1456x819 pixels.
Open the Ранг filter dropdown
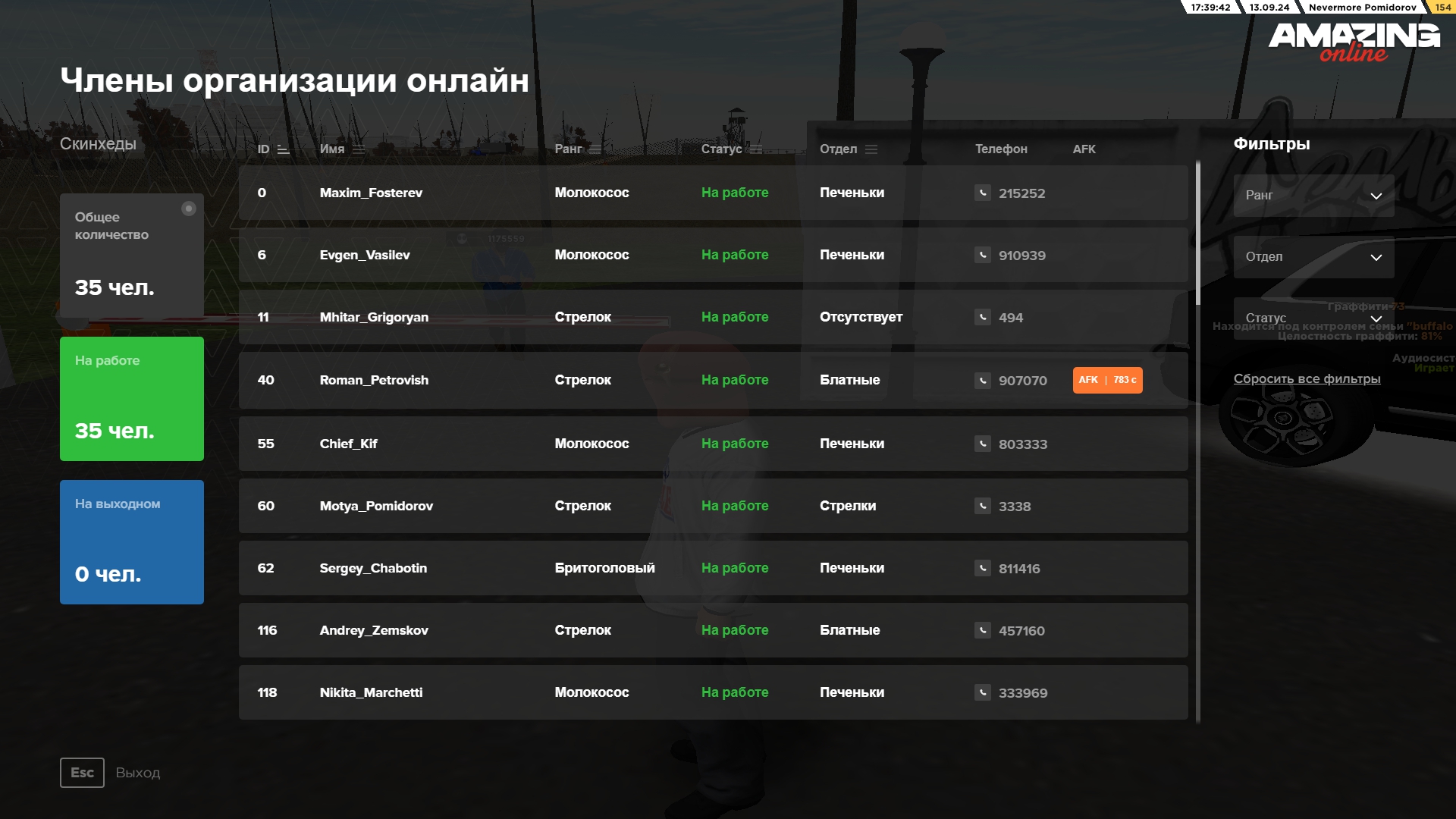[1313, 196]
